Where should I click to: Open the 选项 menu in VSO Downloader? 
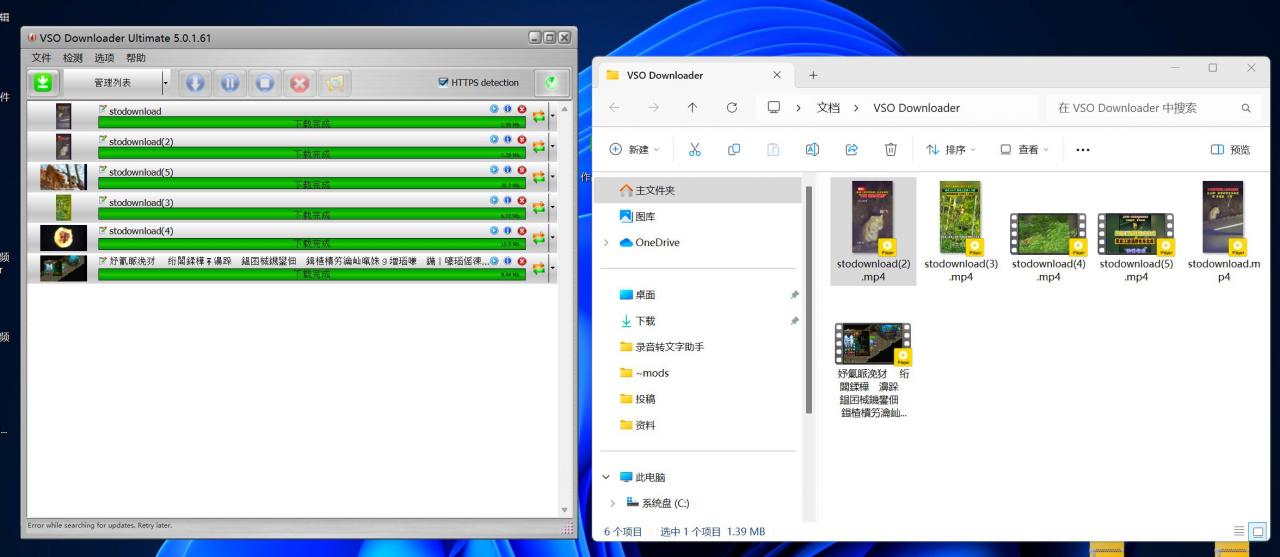point(104,58)
